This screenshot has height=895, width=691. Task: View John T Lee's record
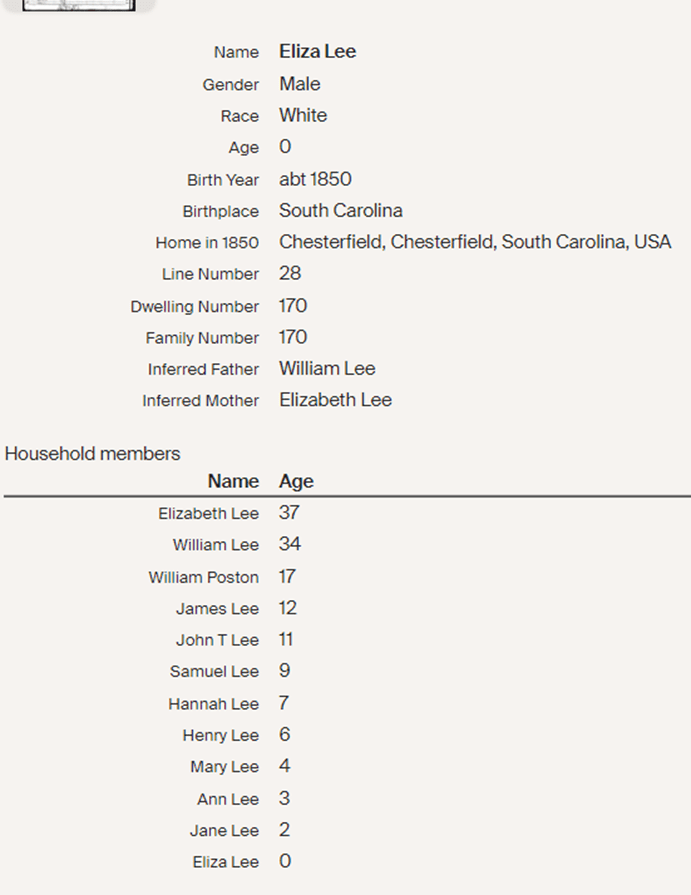(x=217, y=640)
